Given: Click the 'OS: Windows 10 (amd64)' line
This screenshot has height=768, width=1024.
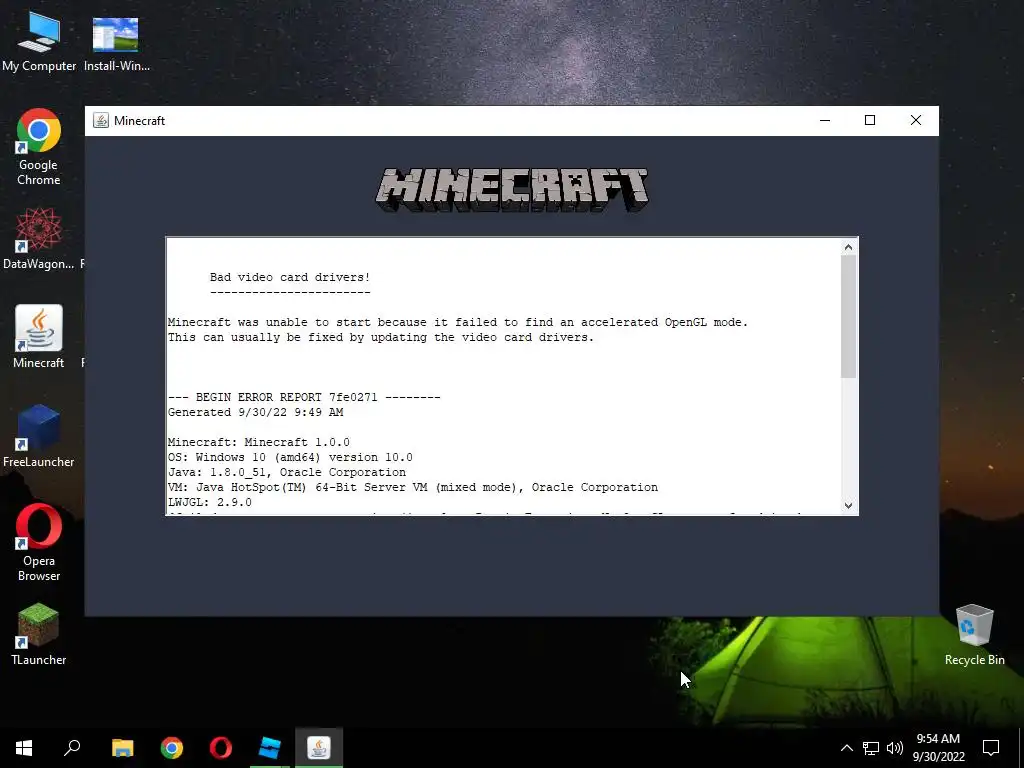Looking at the screenshot, I should [290, 457].
